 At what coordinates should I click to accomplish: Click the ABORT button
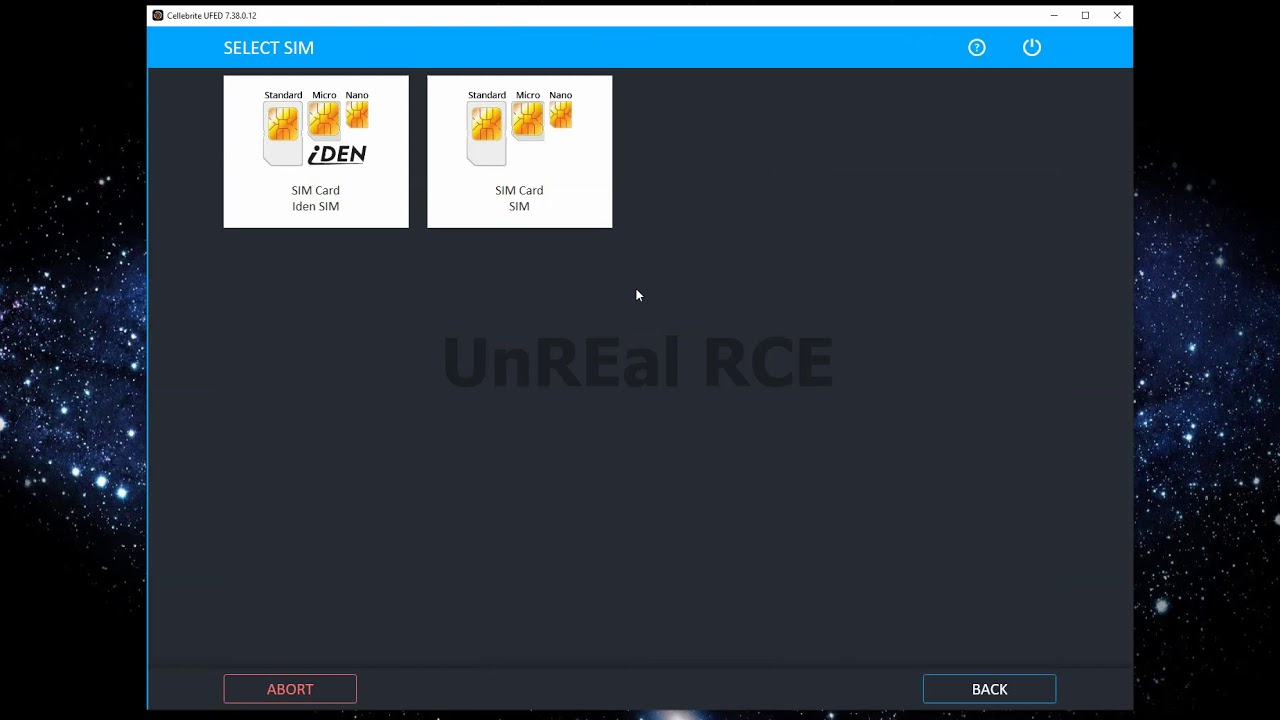[290, 689]
